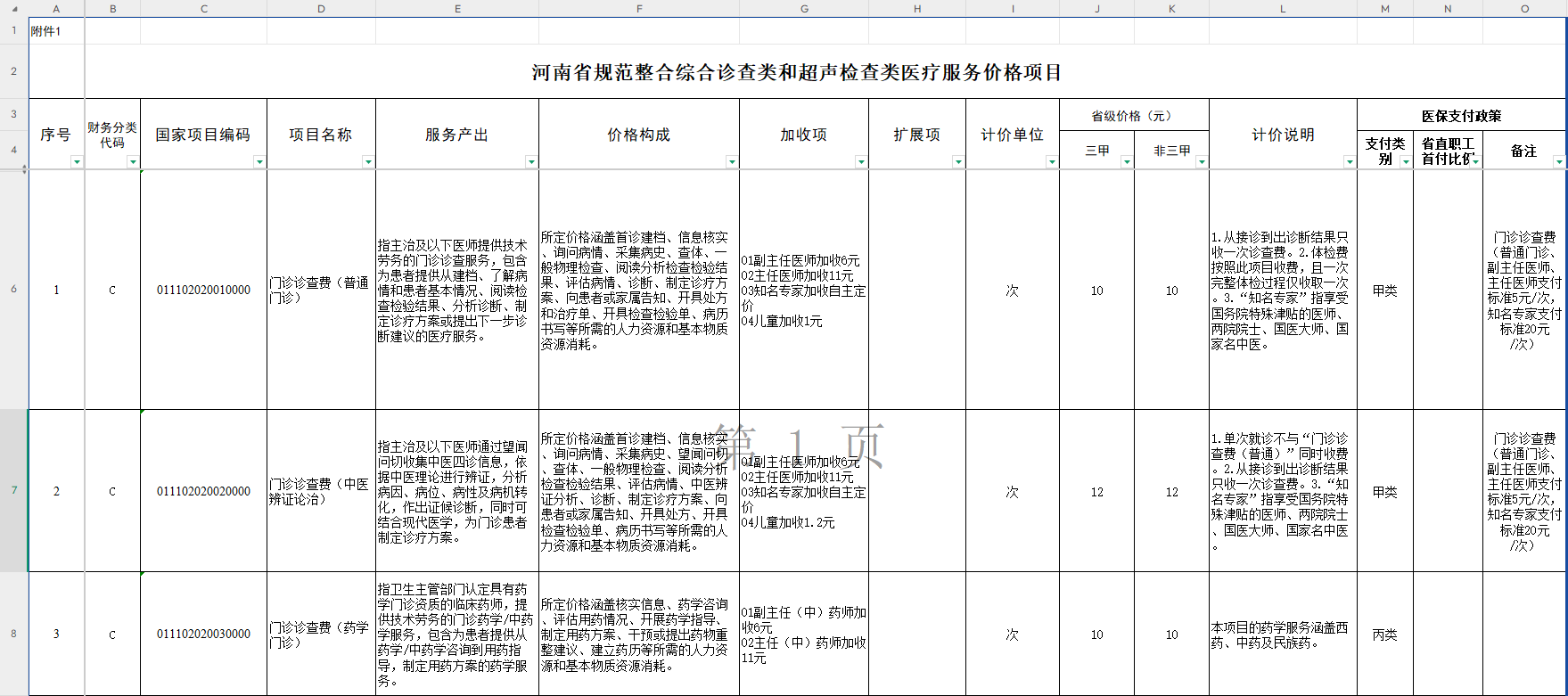1568x696 pixels.
Task: Open the 财务分类代码 filter dropdown
Action: pyautogui.click(x=133, y=161)
